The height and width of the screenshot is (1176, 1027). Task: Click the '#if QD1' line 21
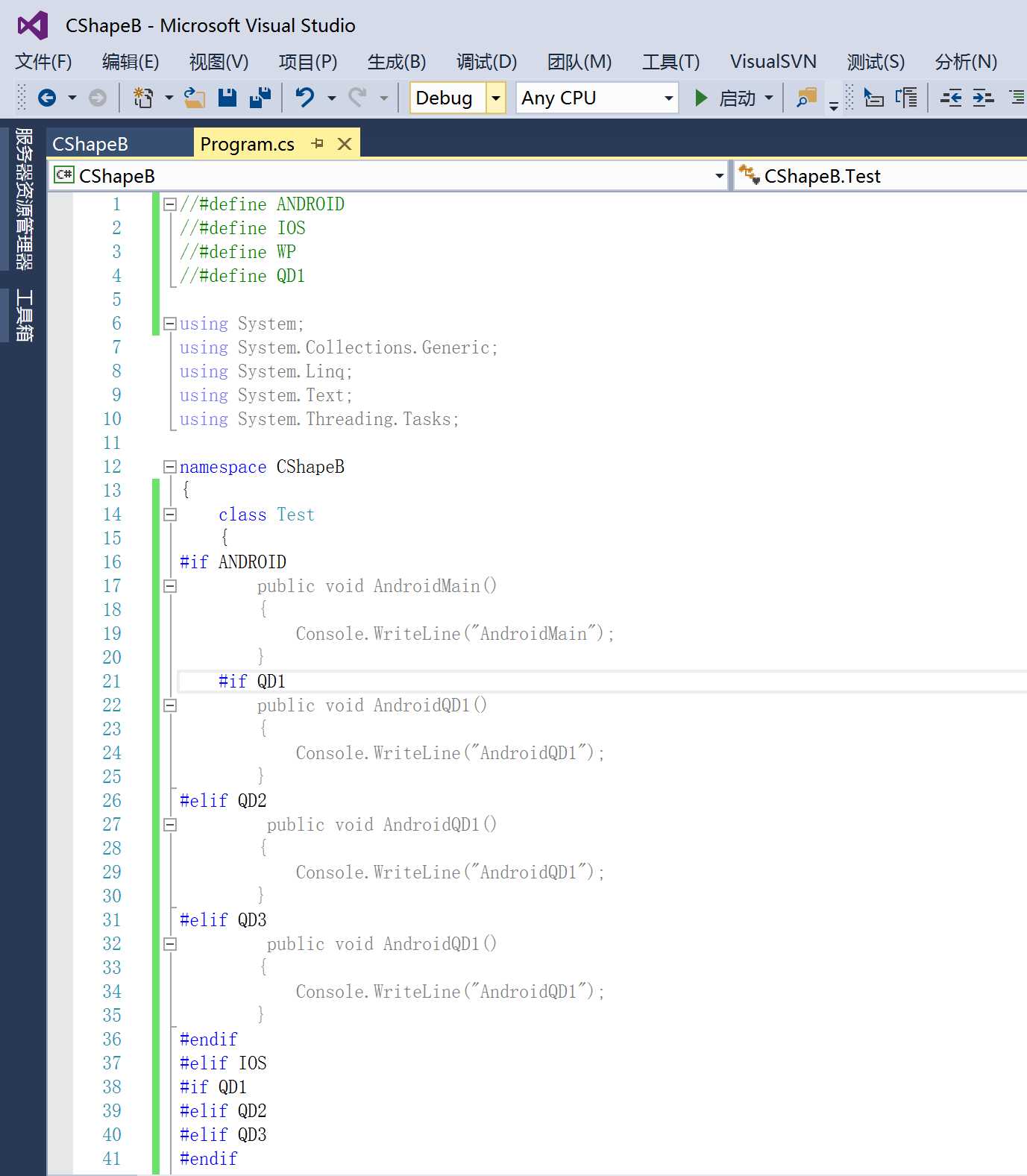pos(252,682)
